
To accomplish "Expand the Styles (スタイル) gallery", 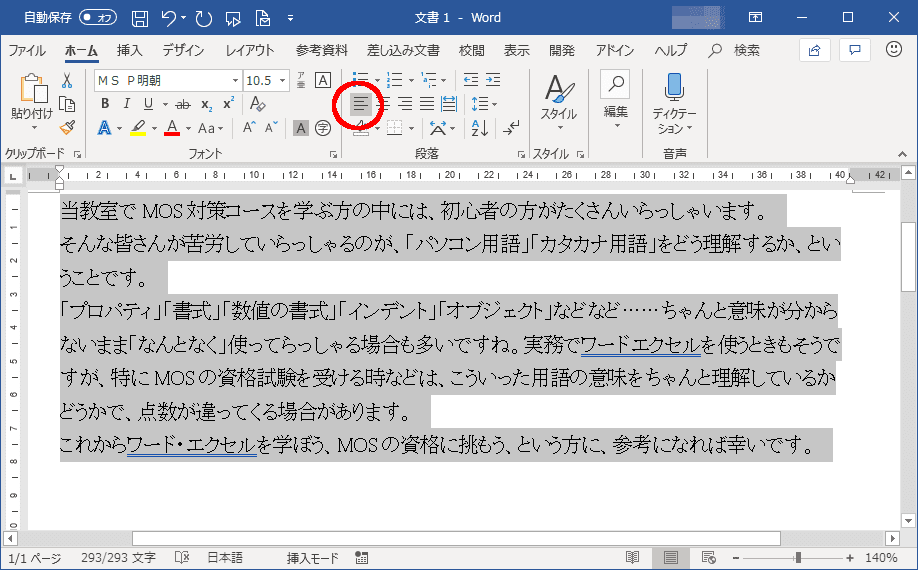I will (560, 102).
